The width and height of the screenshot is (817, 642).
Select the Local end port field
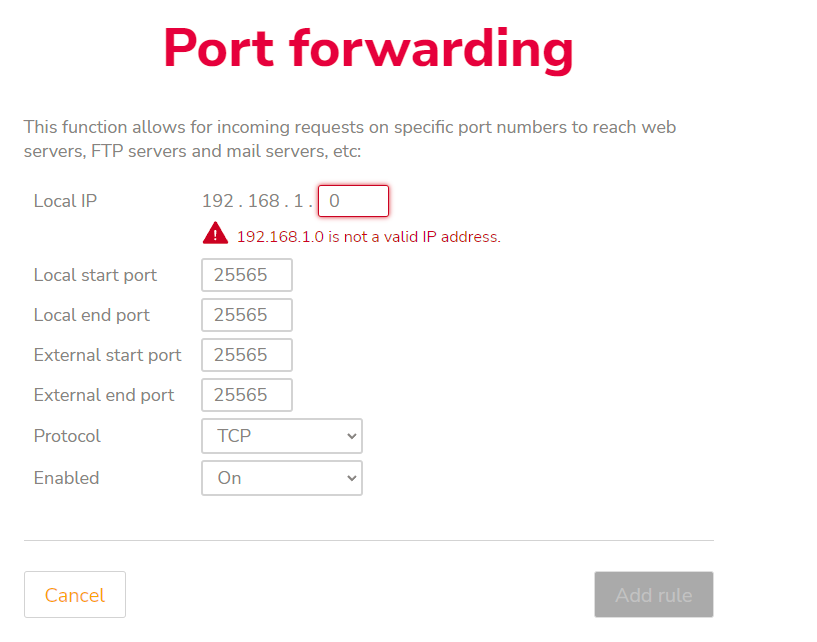246,314
